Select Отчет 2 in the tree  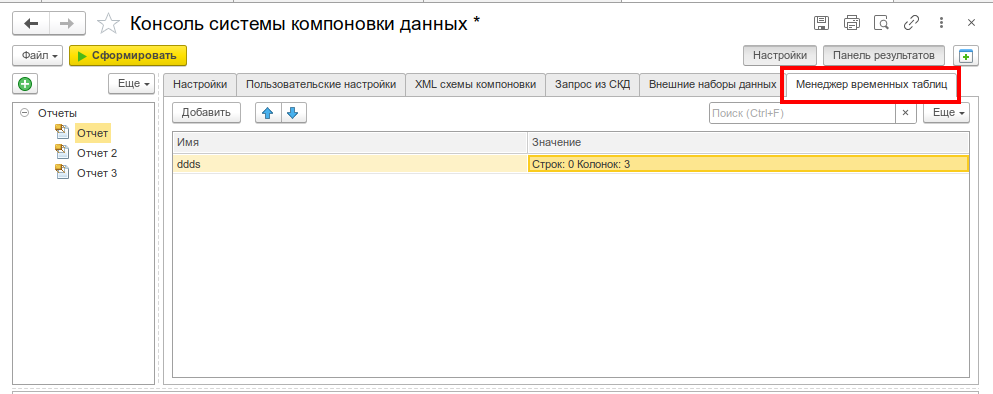tap(97, 153)
